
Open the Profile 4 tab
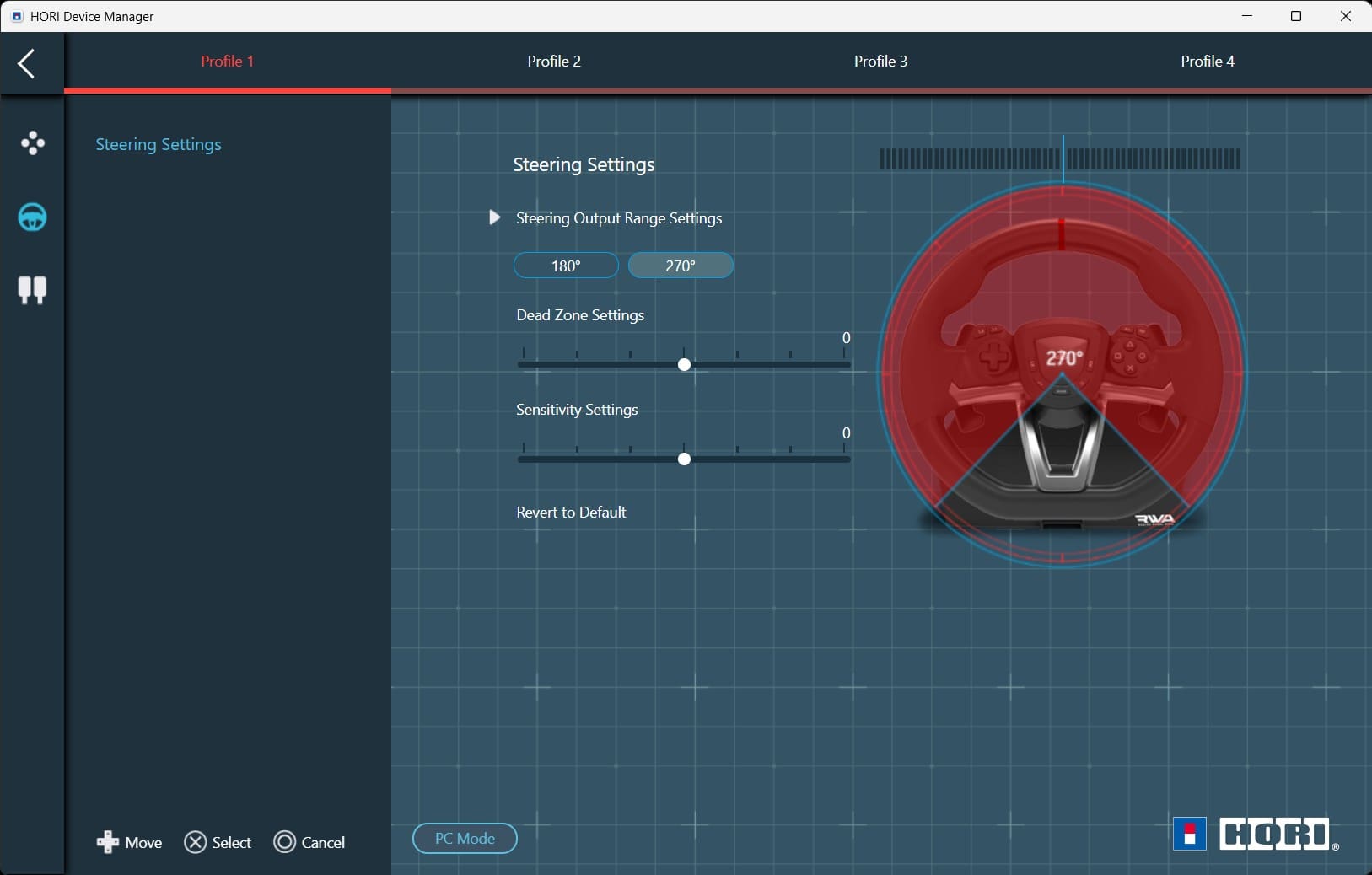click(1207, 62)
